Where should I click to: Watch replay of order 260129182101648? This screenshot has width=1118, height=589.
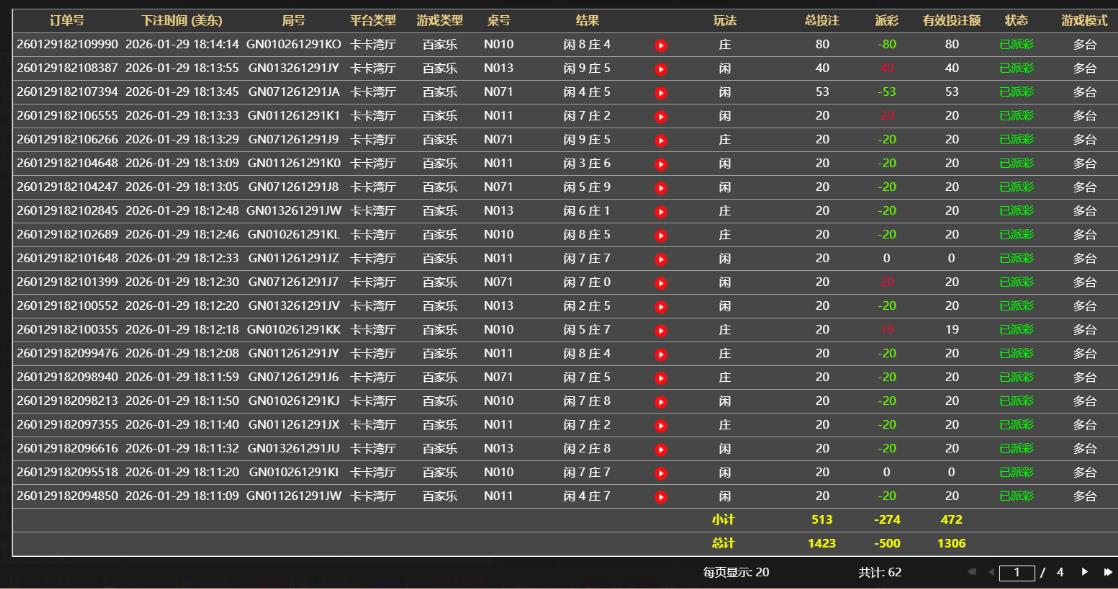point(660,259)
